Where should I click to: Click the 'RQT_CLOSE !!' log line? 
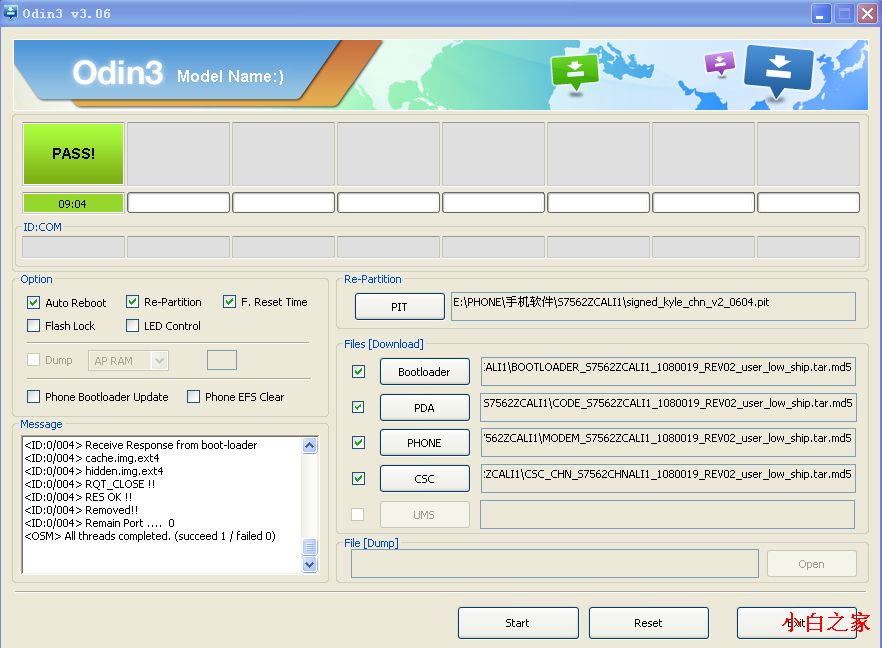point(89,484)
